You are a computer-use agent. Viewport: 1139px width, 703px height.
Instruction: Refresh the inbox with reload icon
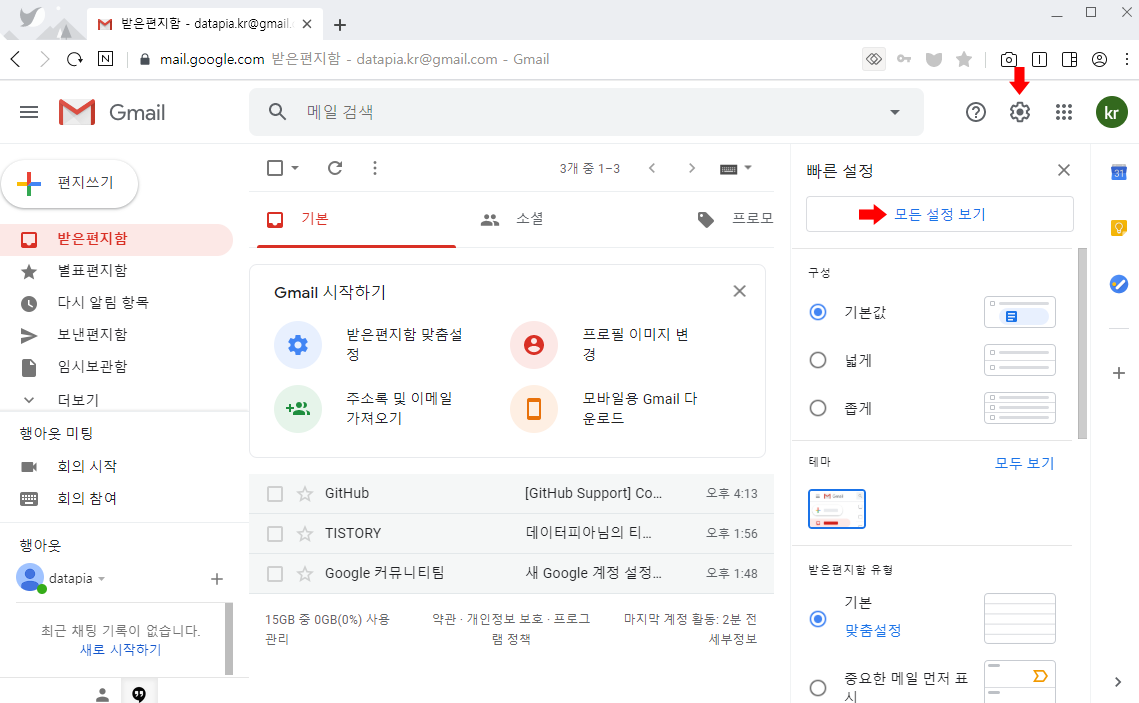click(x=335, y=168)
